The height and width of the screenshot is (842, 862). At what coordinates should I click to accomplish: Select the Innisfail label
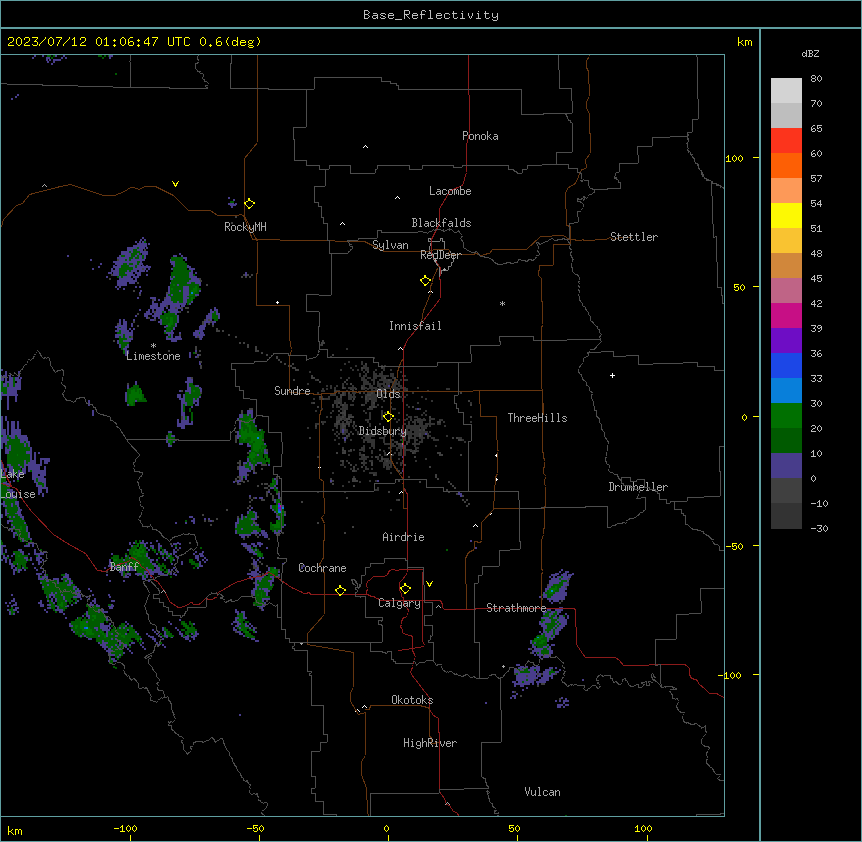pos(415,326)
